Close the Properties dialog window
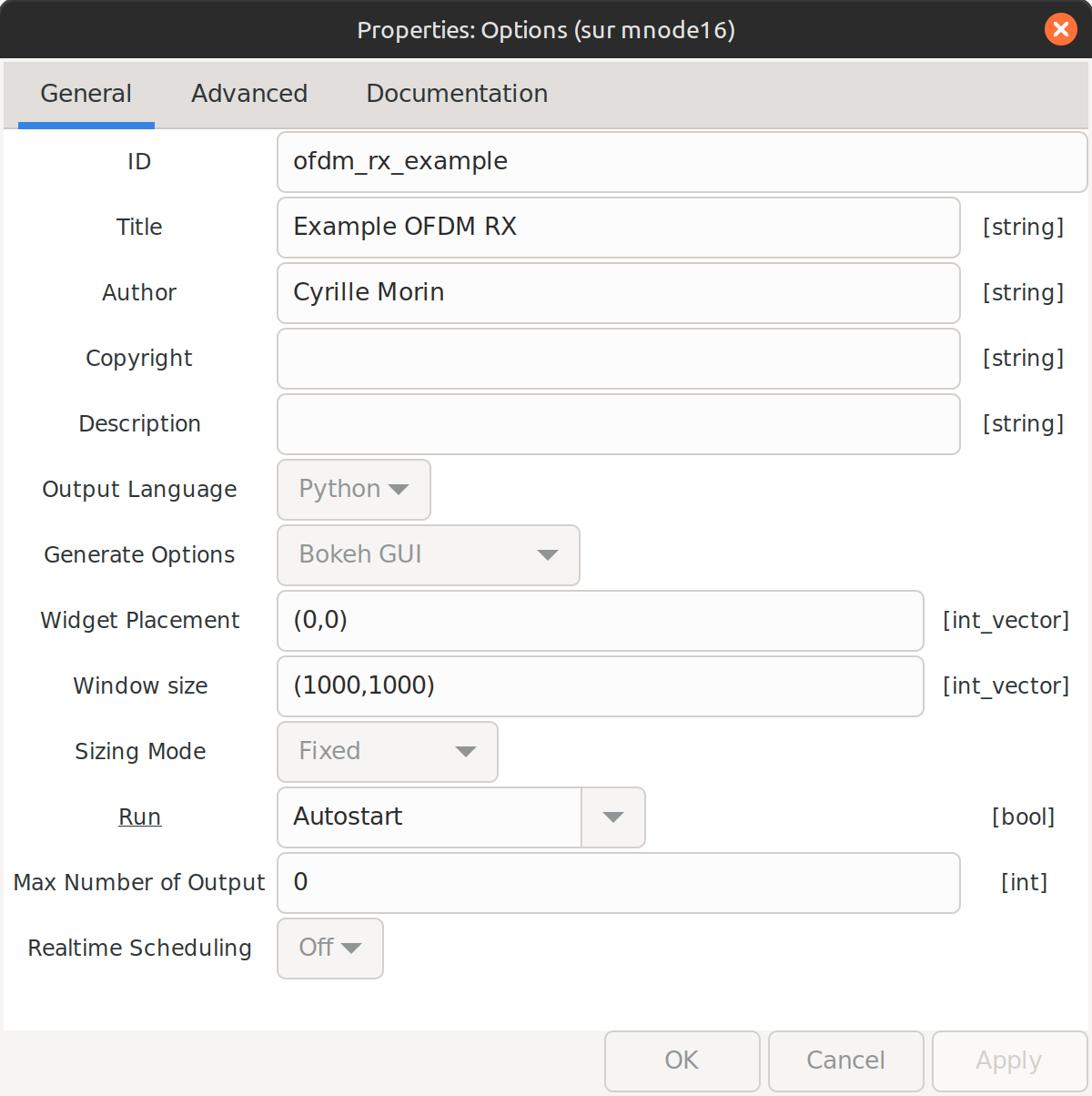Viewport: 1092px width, 1096px height. pyautogui.click(x=1060, y=30)
